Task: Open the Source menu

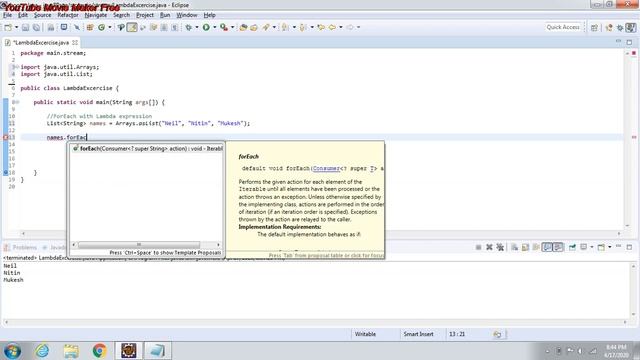Action: click(42, 15)
